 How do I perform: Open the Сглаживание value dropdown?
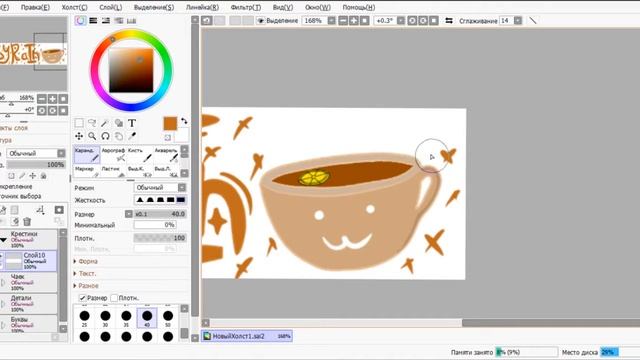click(518, 20)
